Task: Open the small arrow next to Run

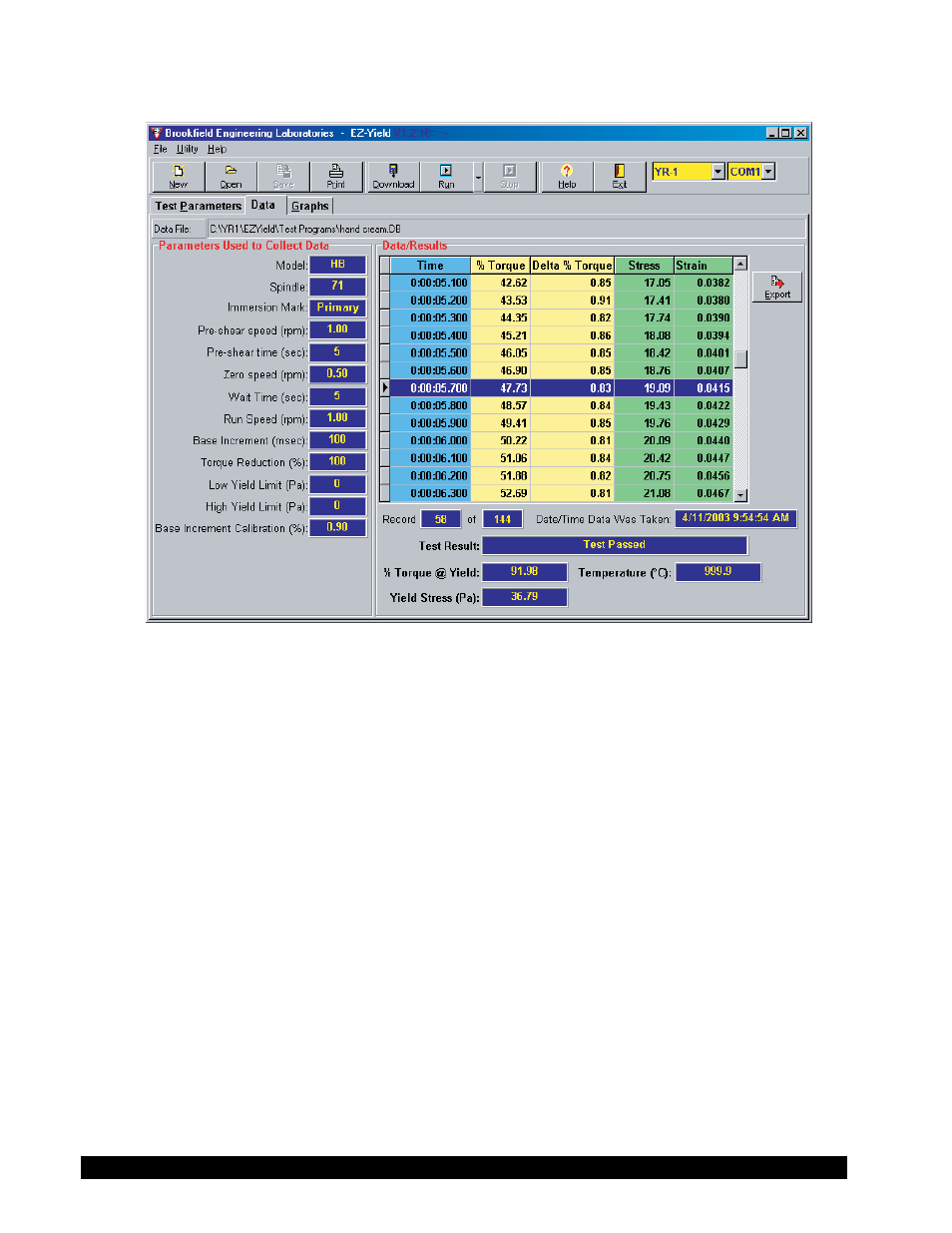Action: (x=478, y=177)
